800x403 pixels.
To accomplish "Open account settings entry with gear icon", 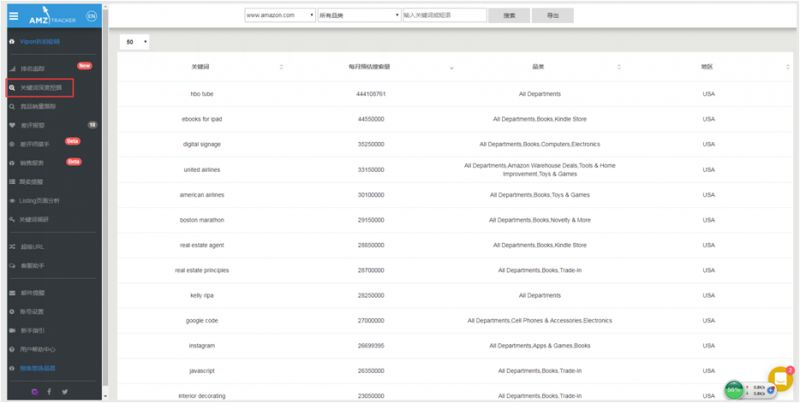I will (28, 312).
